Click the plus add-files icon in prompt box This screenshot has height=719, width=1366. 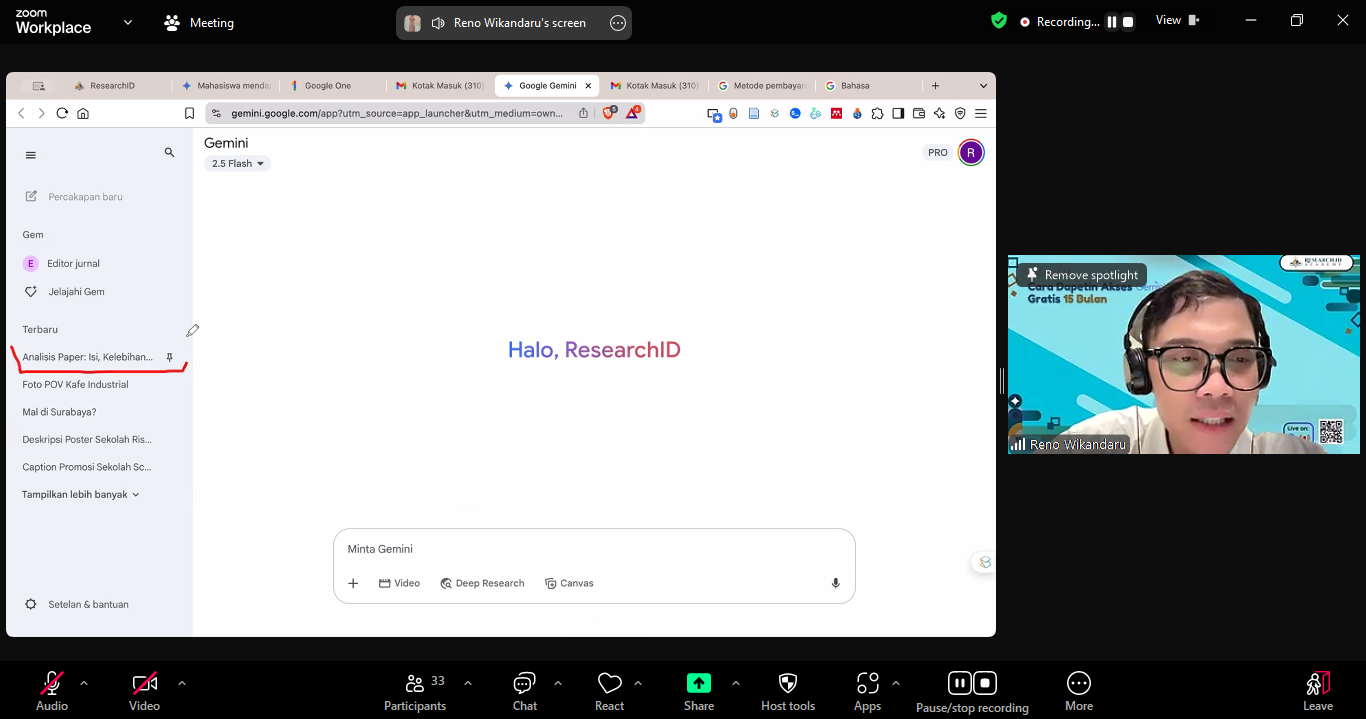tap(353, 583)
